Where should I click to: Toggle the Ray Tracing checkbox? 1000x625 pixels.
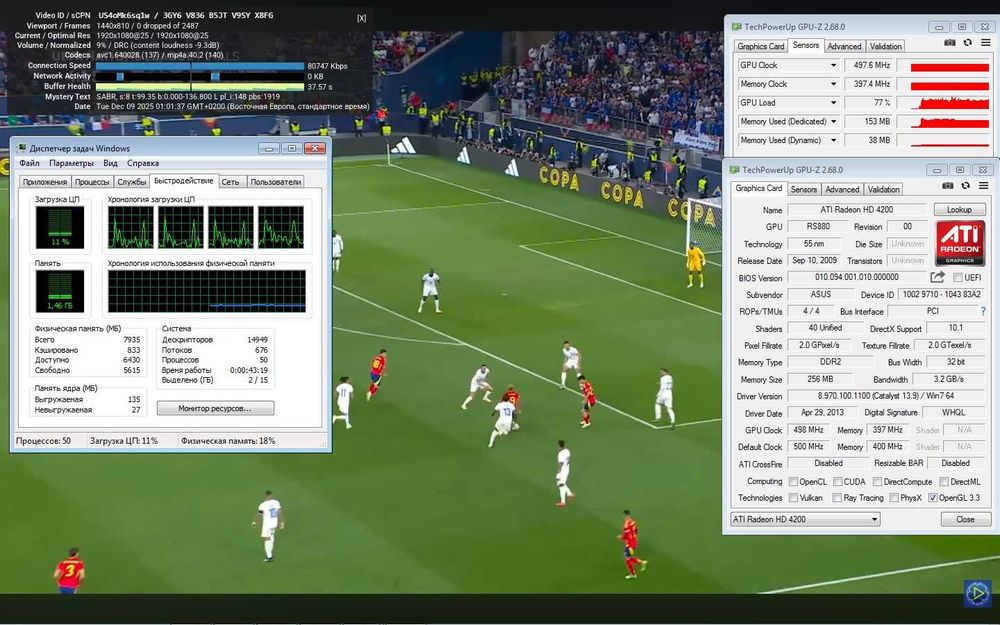pyautogui.click(x=837, y=497)
